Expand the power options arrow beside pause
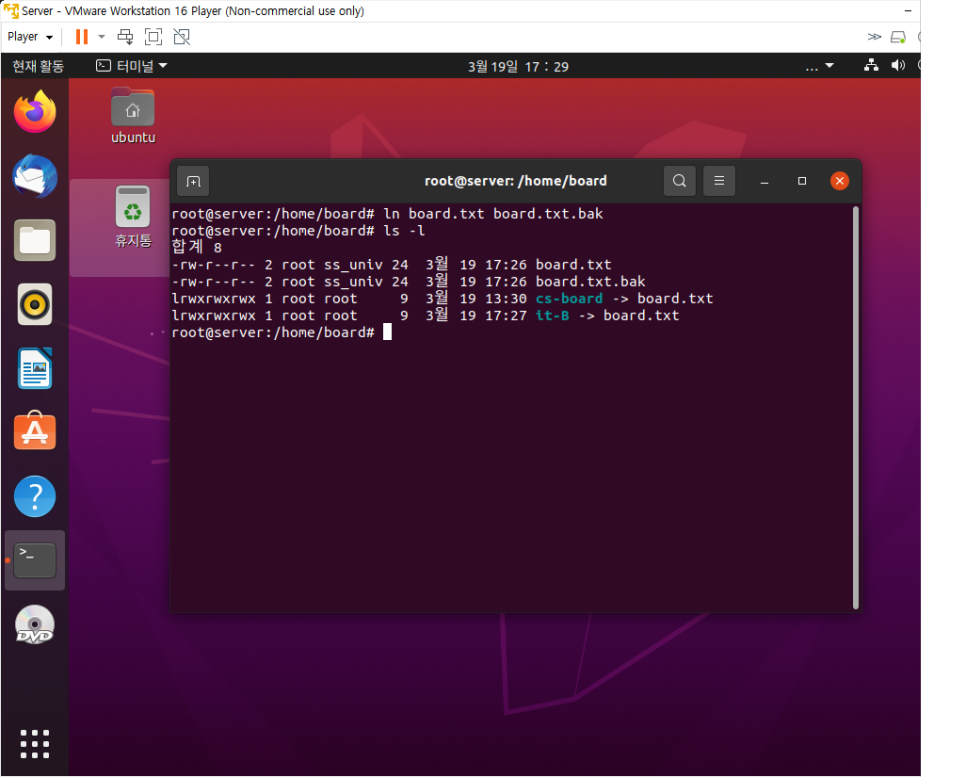 102,37
